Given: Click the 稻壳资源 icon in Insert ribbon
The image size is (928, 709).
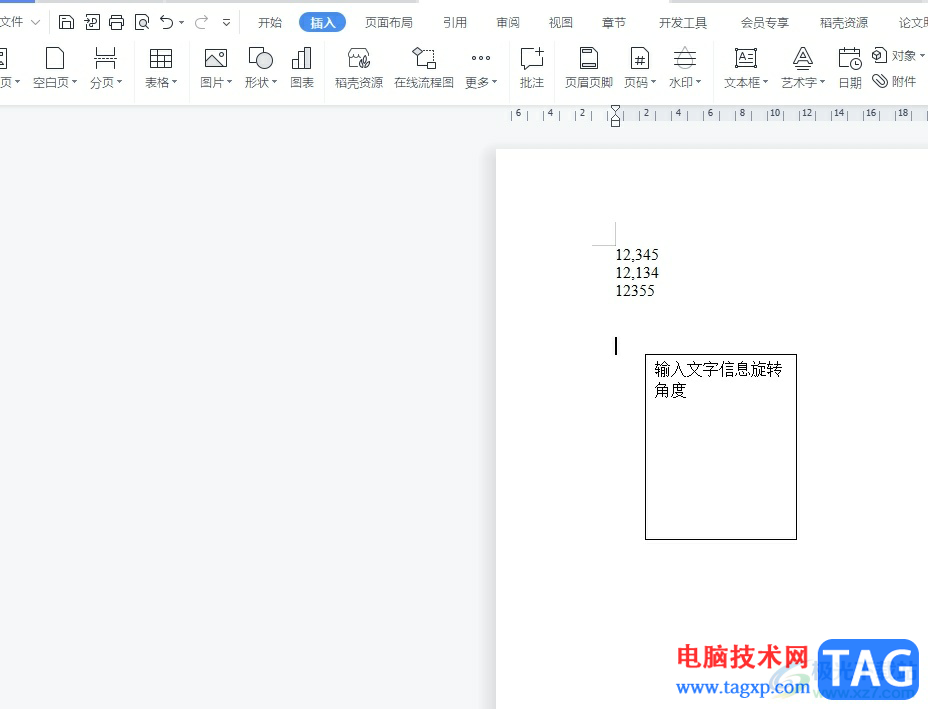Looking at the screenshot, I should pos(359,59).
